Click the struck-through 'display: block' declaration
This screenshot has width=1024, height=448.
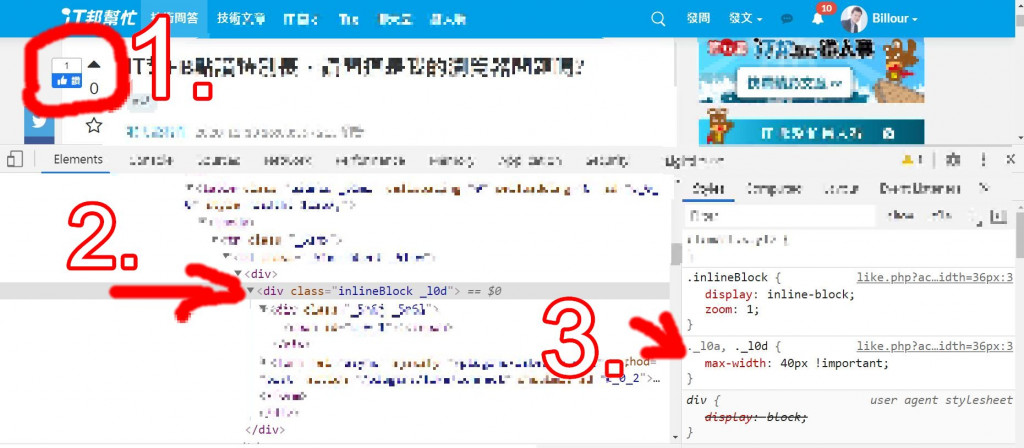(756, 417)
